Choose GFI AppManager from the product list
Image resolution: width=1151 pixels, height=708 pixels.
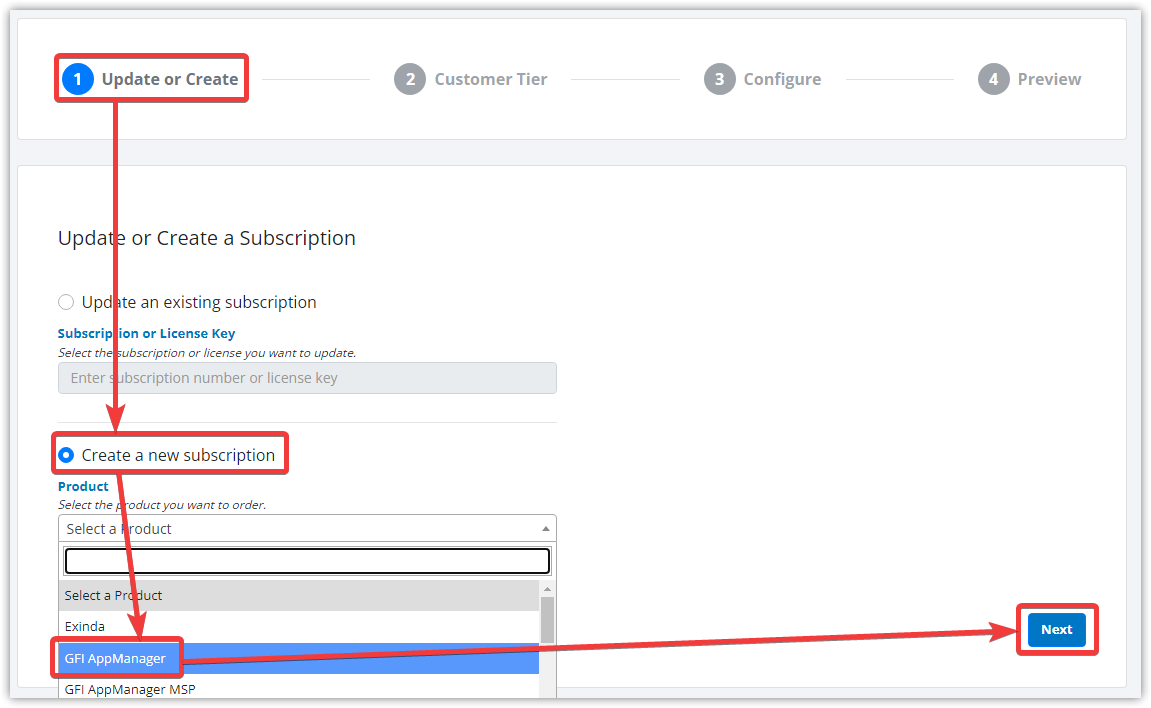[299, 659]
